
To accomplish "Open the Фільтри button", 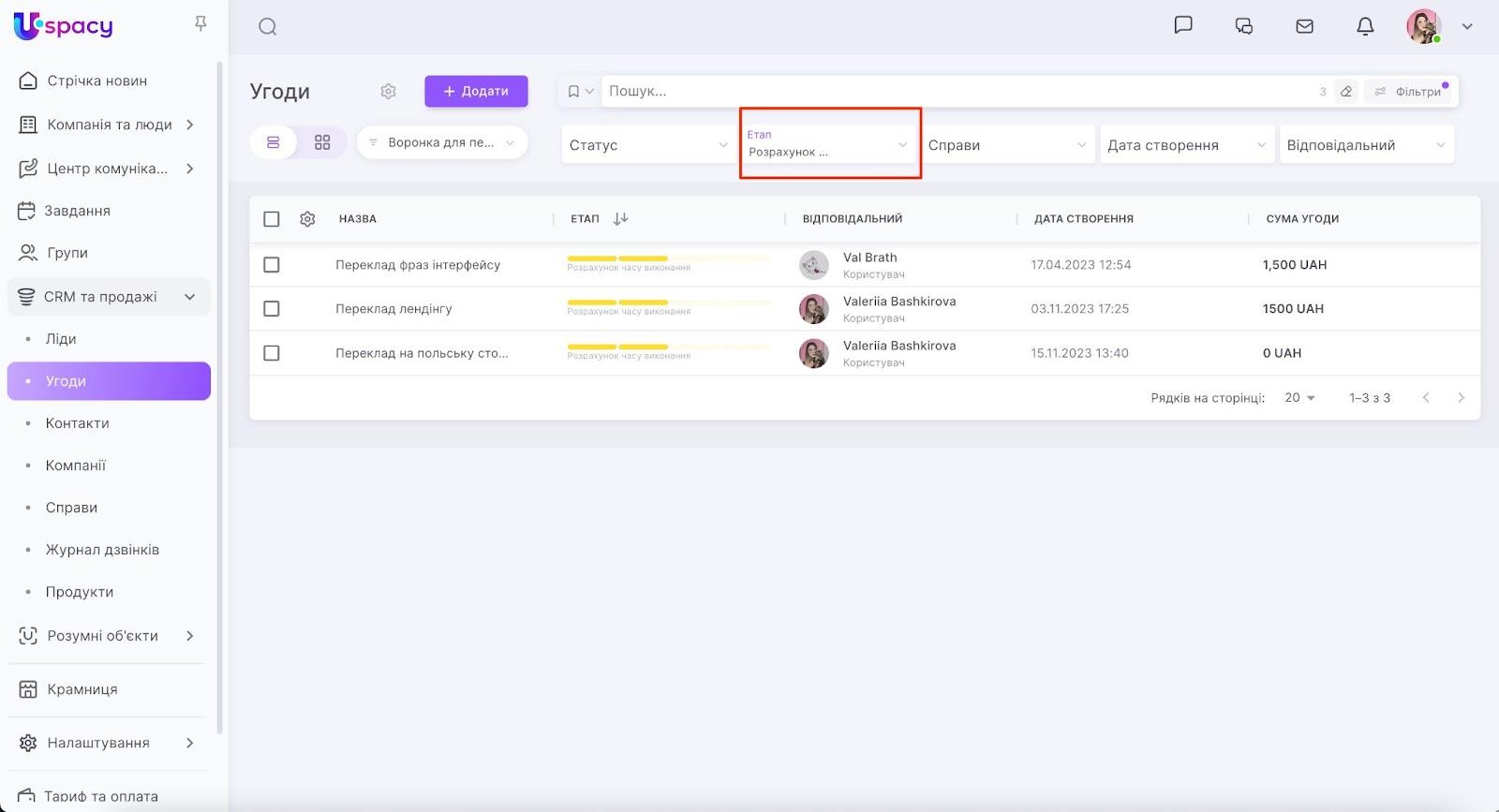I will pyautogui.click(x=1410, y=91).
